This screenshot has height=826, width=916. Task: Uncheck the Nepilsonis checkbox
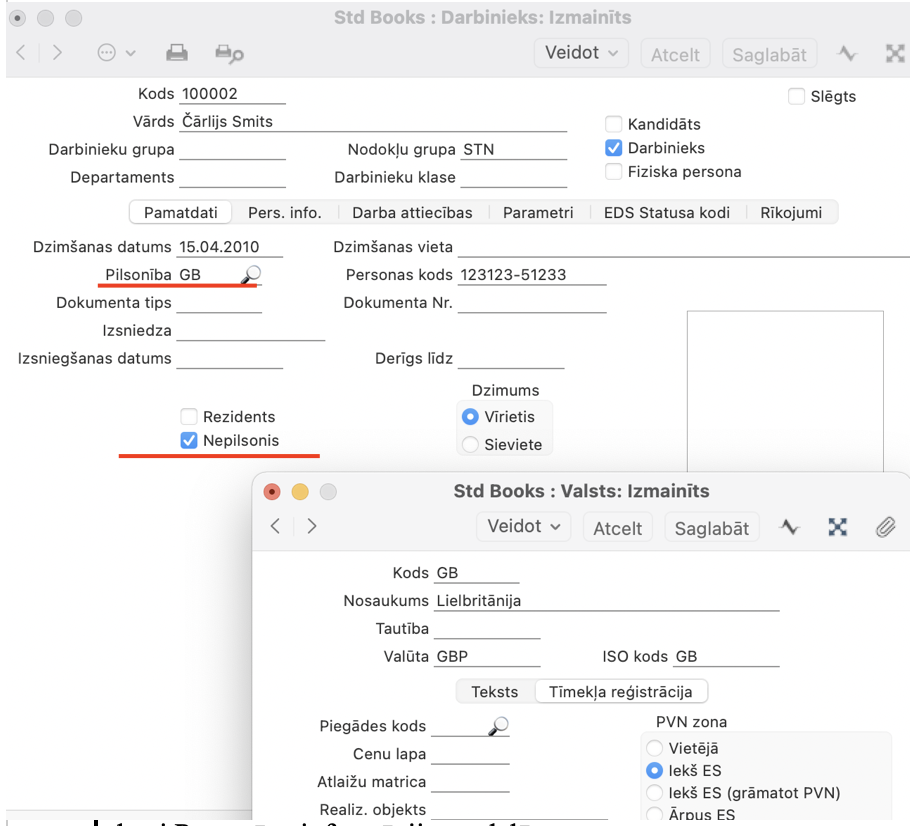coord(189,441)
